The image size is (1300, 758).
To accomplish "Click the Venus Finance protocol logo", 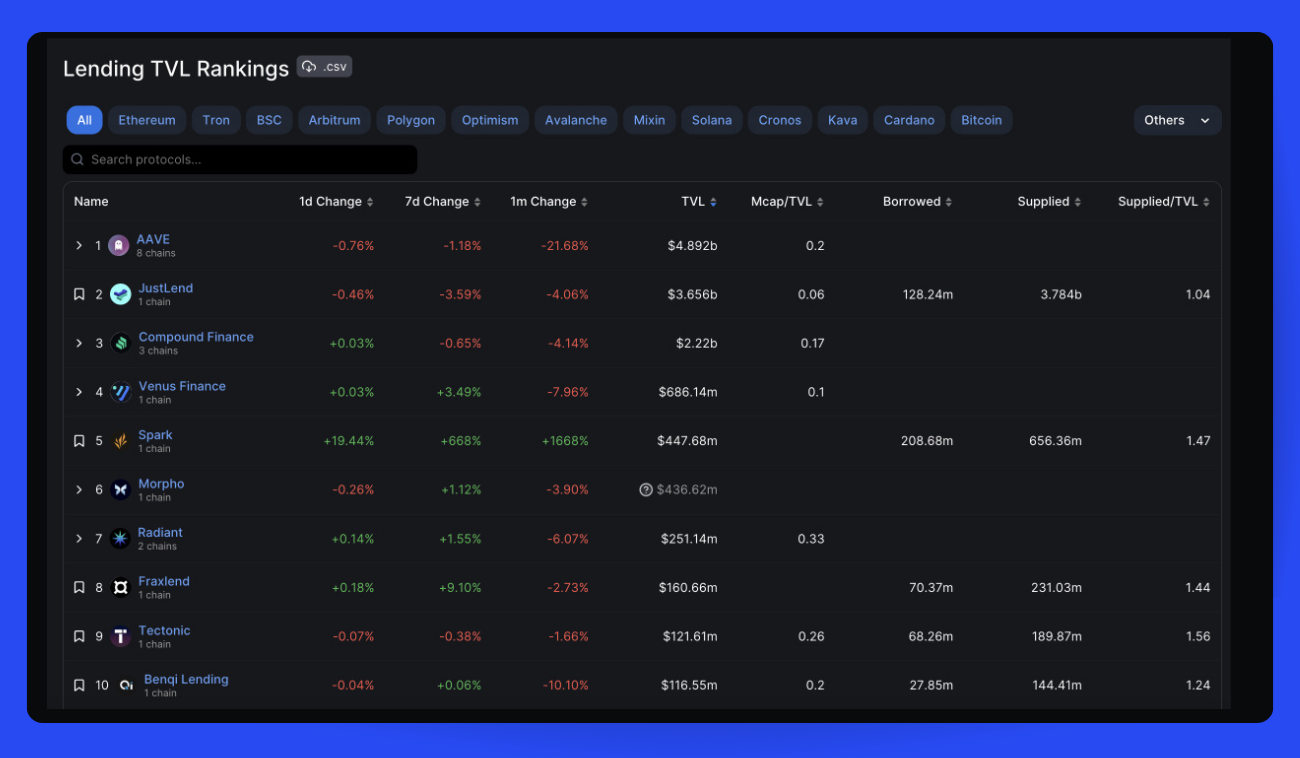I will pyautogui.click(x=121, y=391).
